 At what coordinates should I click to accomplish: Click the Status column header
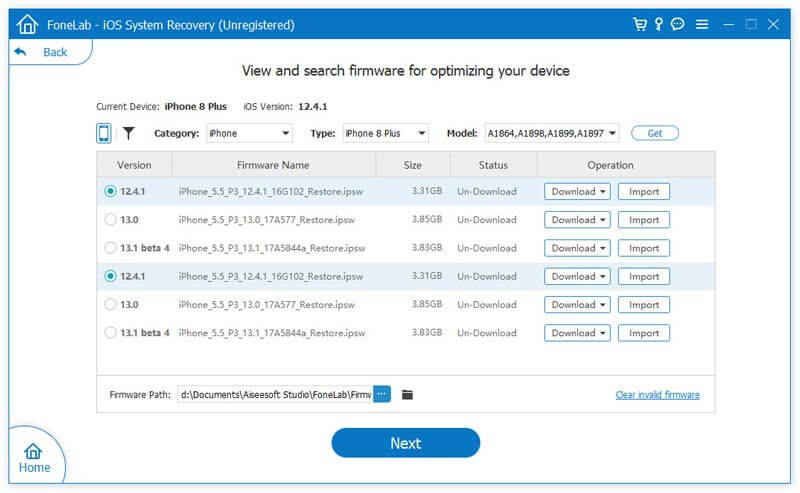click(x=493, y=165)
